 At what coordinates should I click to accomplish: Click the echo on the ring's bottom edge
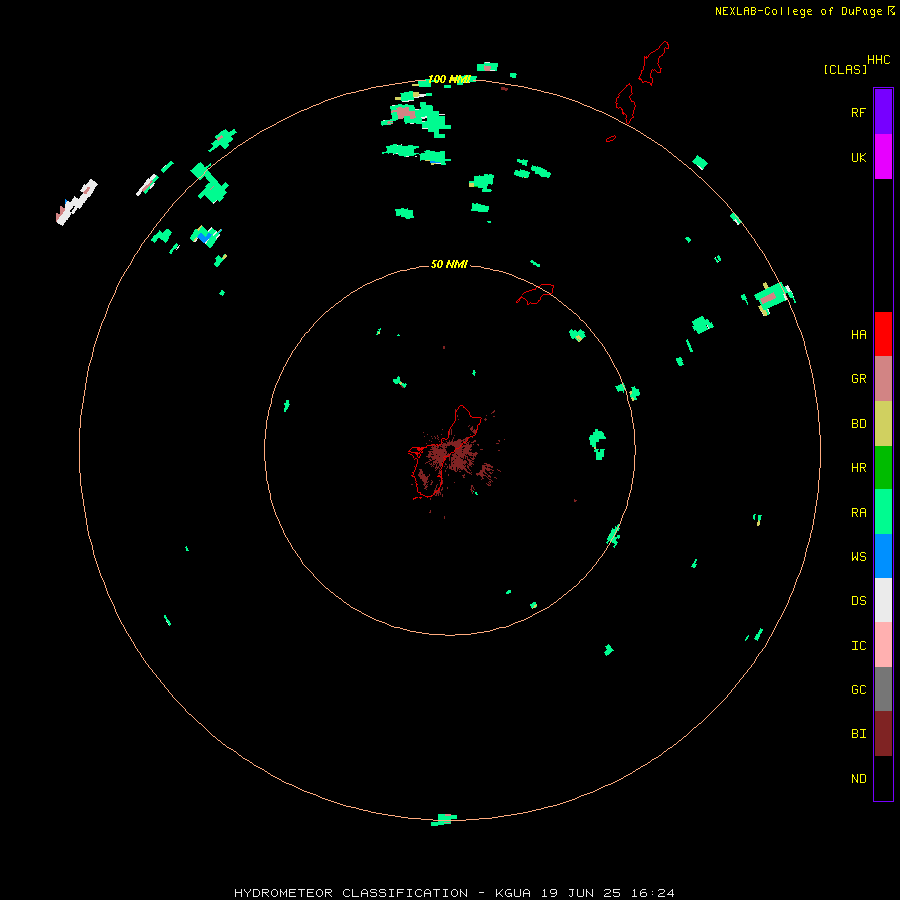pos(444,819)
